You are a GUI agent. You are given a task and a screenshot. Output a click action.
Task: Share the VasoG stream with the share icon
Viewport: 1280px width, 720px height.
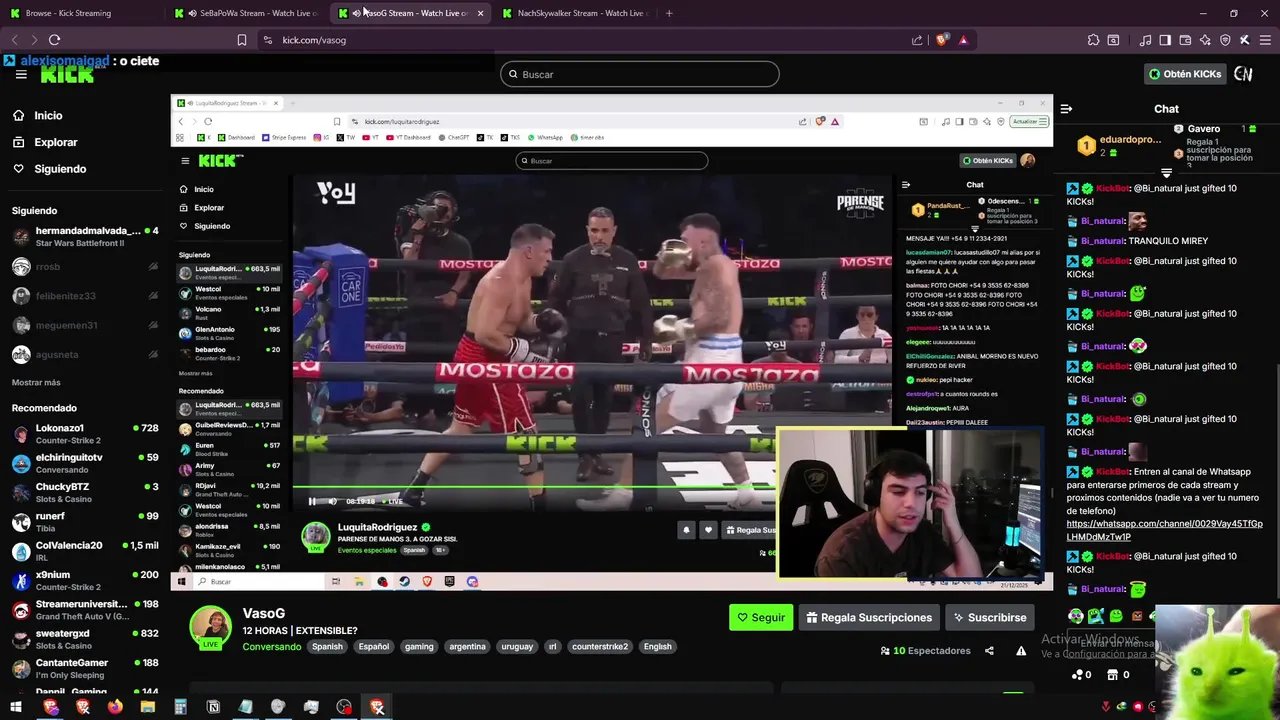(x=989, y=651)
